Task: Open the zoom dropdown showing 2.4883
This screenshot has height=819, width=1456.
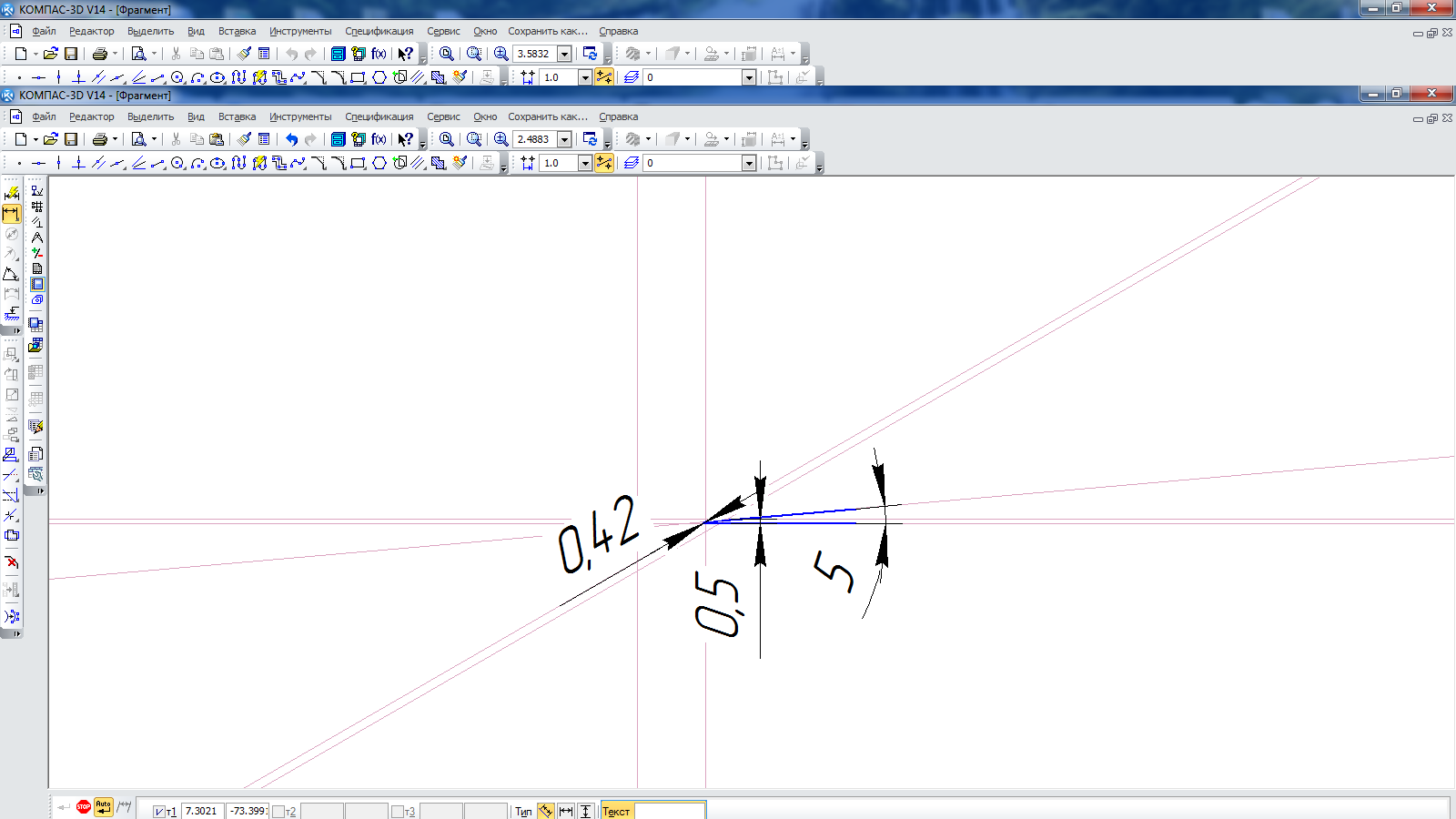Action: click(x=564, y=139)
